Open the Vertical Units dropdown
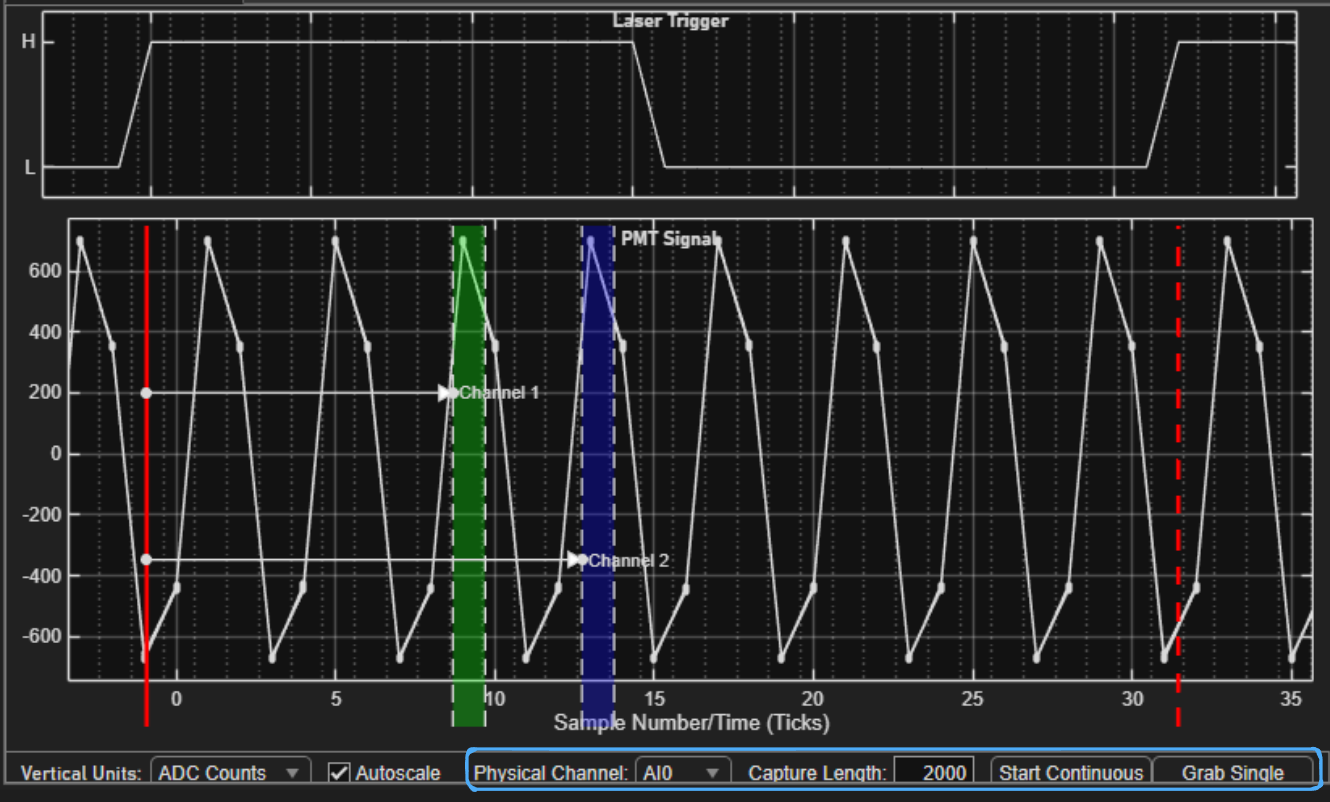 tap(229, 772)
